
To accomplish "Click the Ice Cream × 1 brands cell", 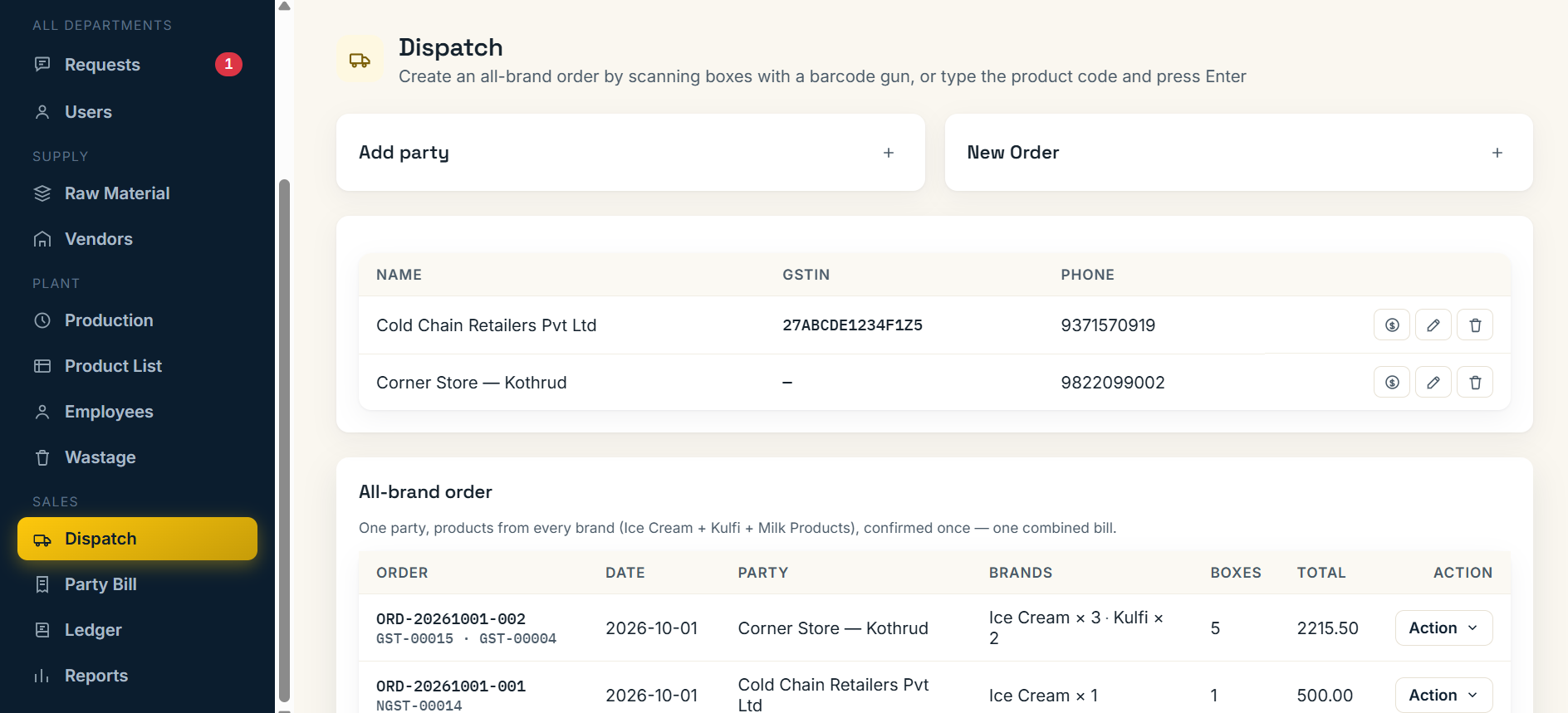I will point(1043,696).
